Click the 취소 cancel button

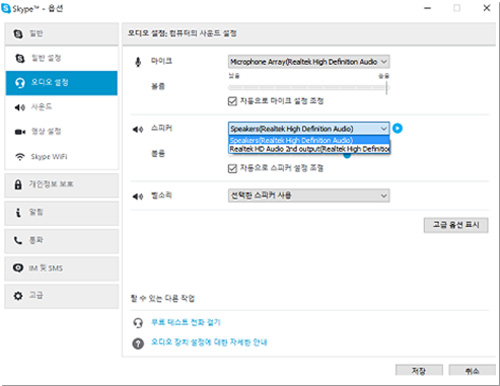[472, 371]
